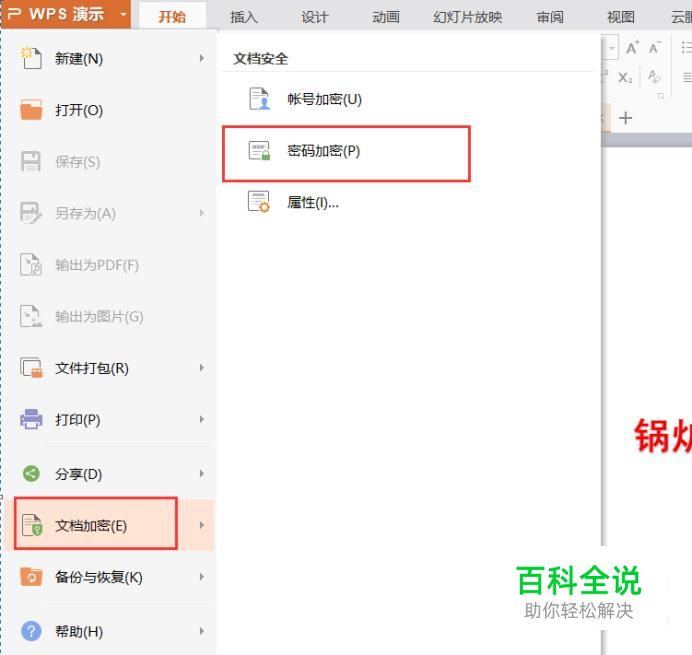
Task: Expand the 帮助(H) submenu arrow
Action: click(202, 631)
